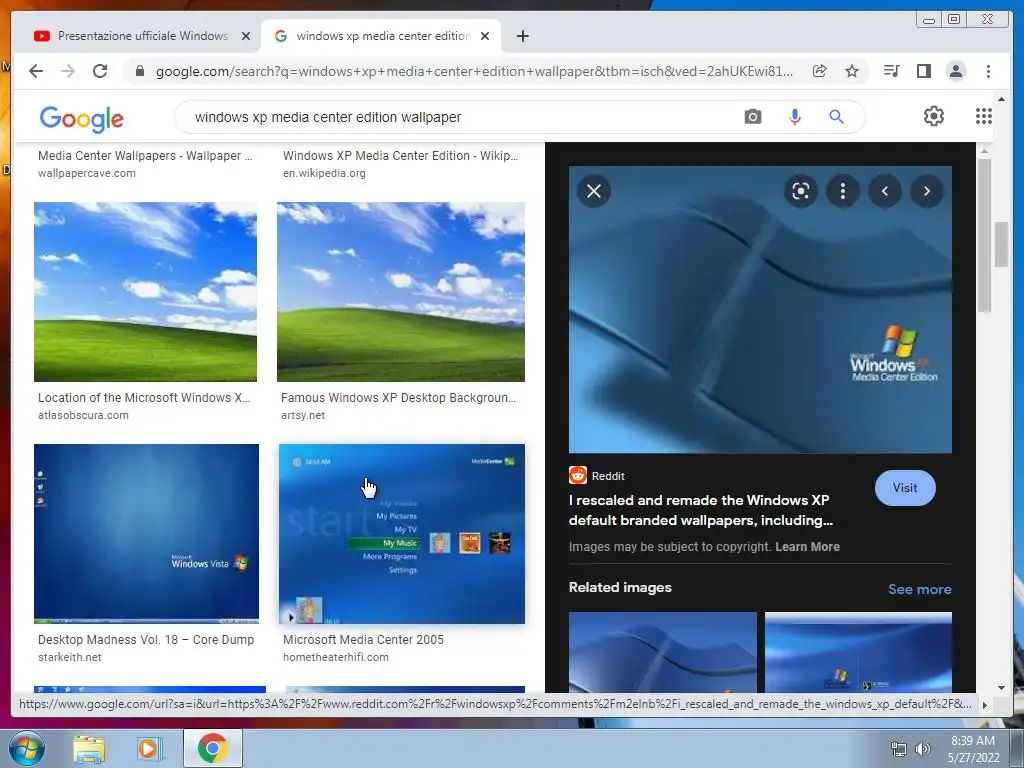
Task: Search inside image with Lens icon
Action: 801,191
